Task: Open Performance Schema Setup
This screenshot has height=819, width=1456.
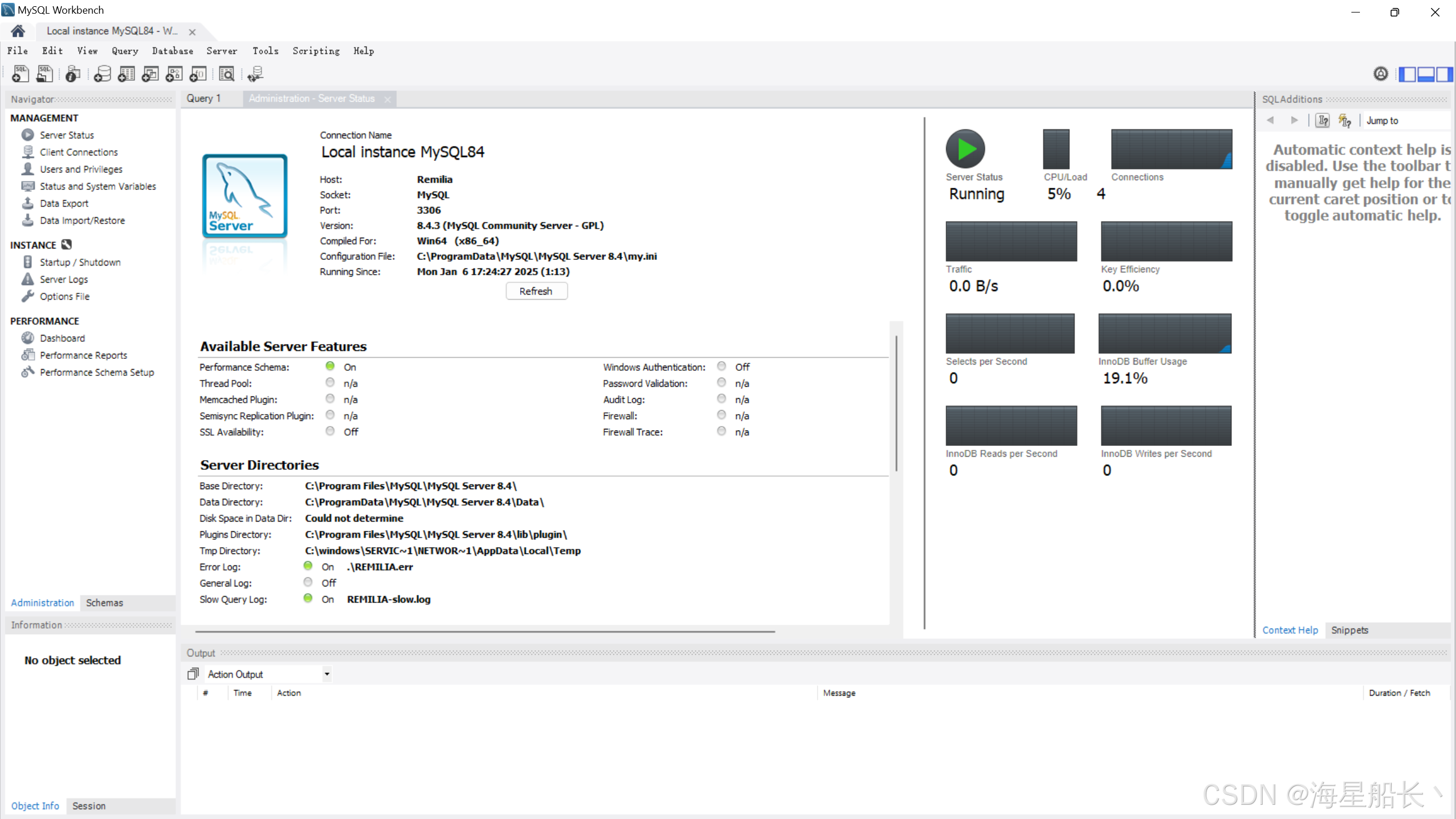Action: click(97, 372)
